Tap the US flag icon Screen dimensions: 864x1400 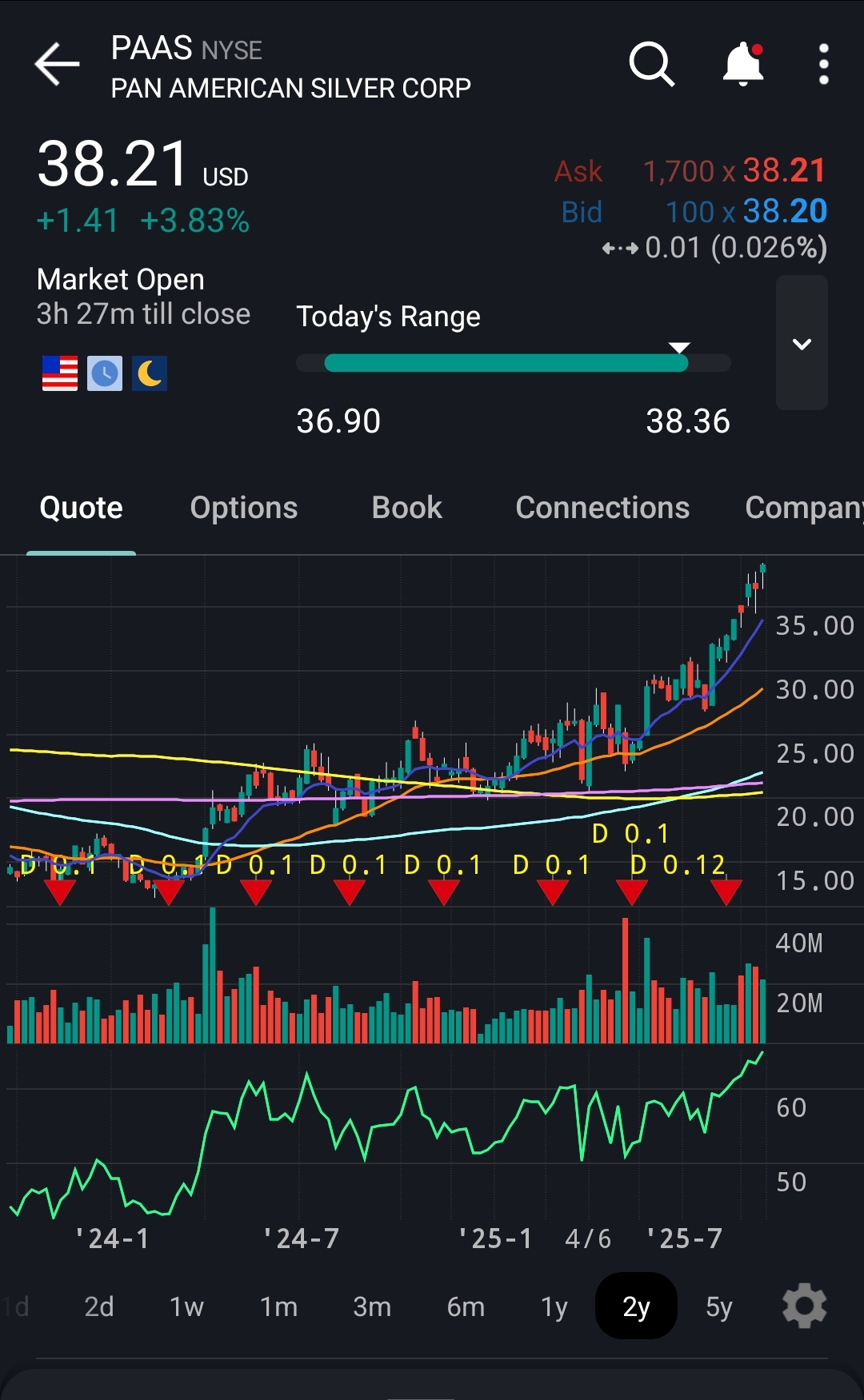pos(60,373)
